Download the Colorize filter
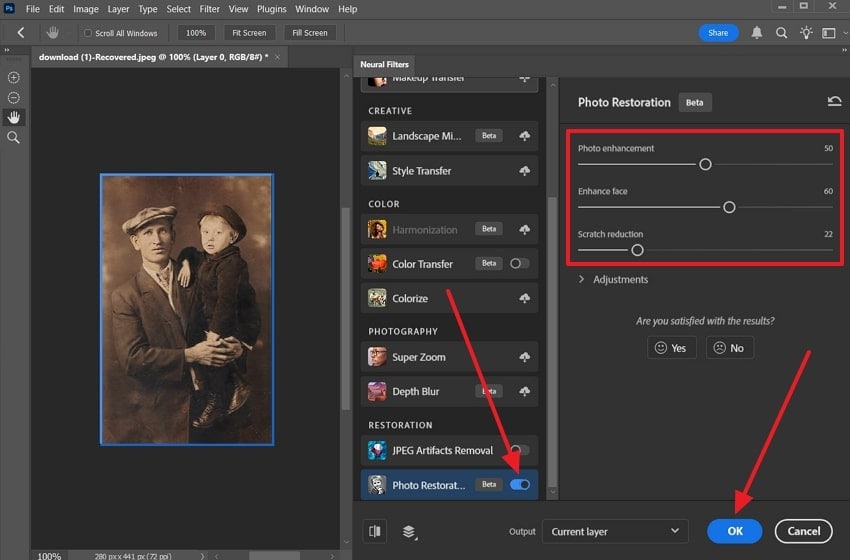Viewport: 850px width, 560px height. click(524, 298)
